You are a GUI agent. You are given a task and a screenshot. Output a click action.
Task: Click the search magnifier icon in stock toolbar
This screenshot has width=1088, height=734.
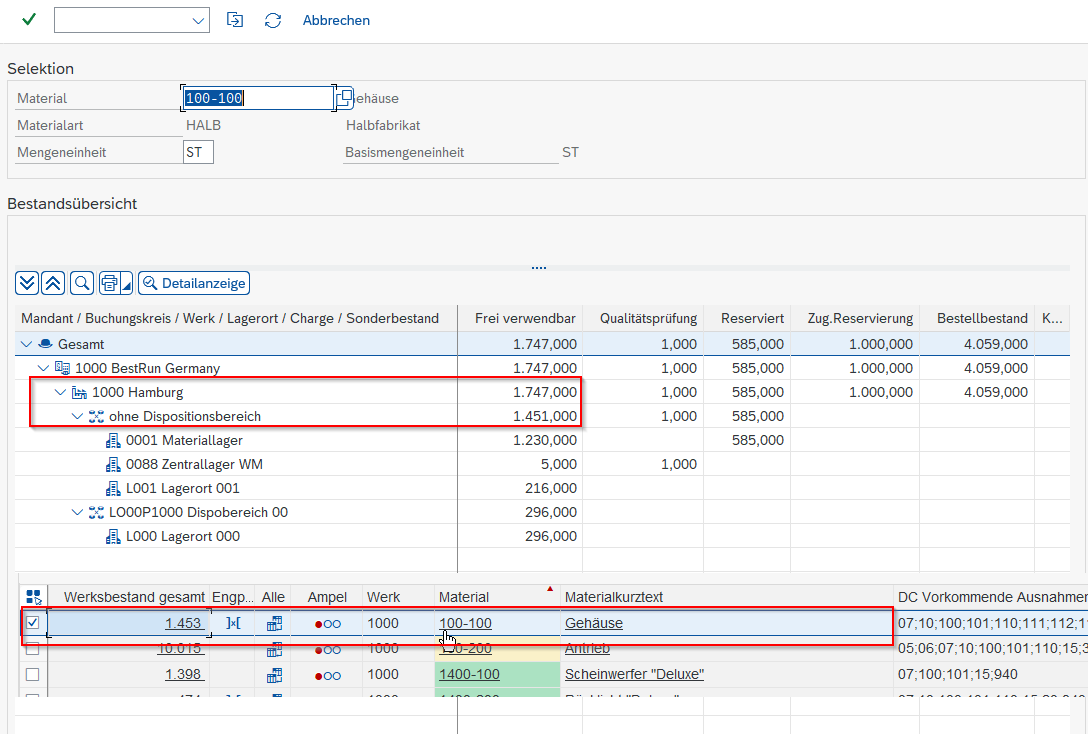tap(81, 283)
